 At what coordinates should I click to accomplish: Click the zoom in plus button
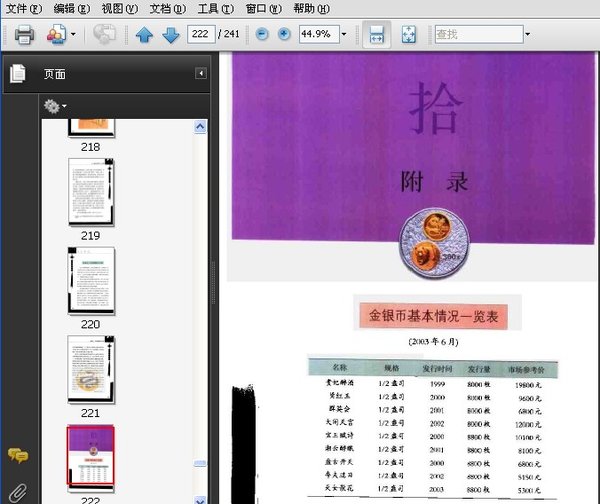[x=284, y=34]
